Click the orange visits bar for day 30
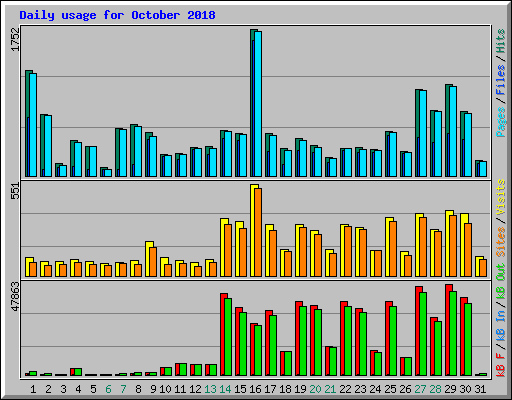 (x=468, y=250)
